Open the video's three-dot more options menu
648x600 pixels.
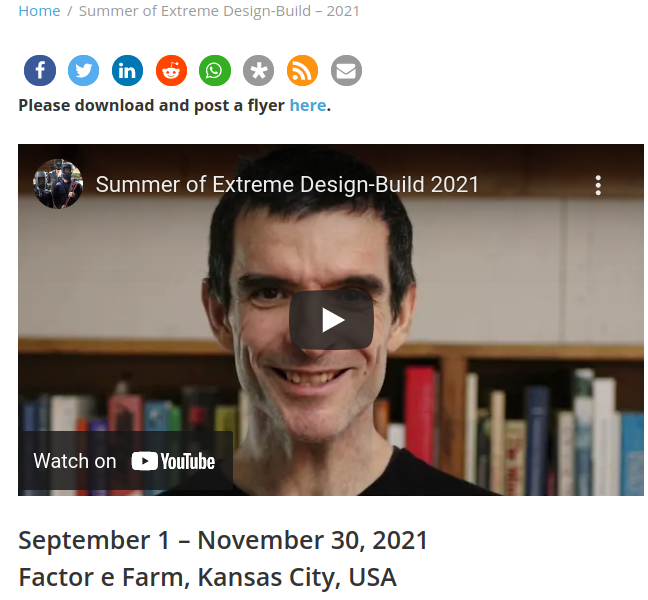(x=598, y=185)
